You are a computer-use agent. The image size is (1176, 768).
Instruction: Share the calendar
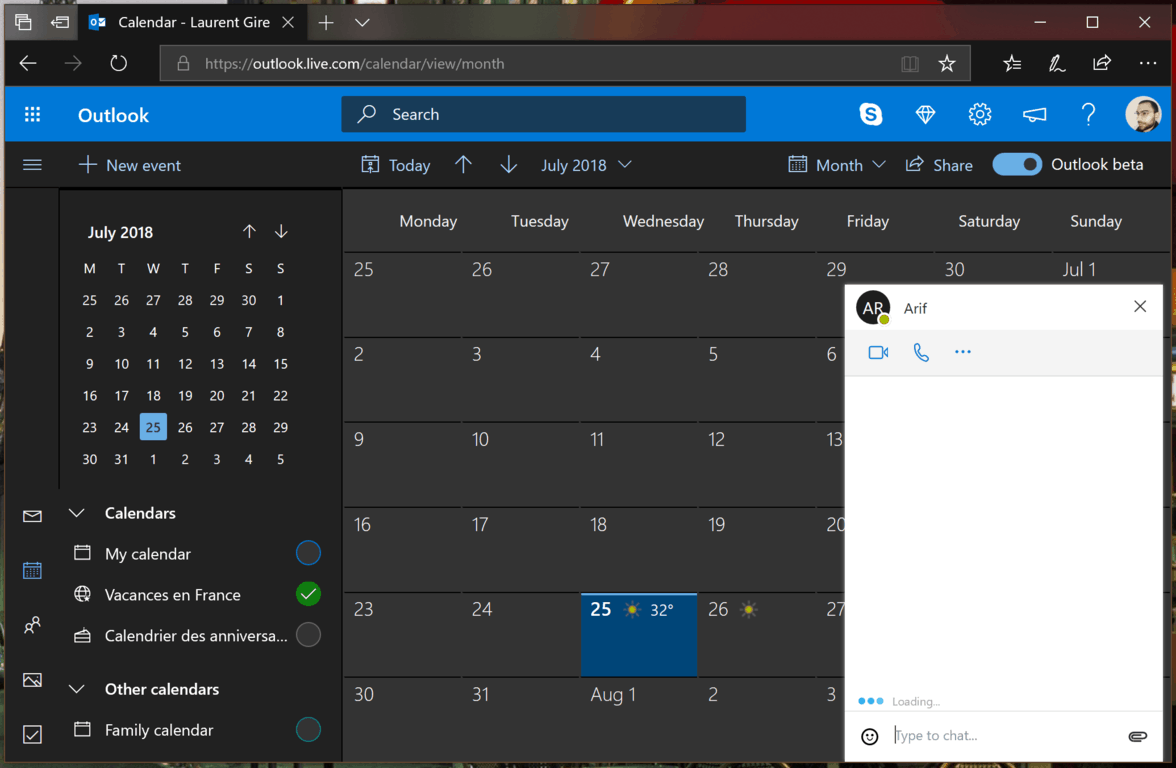[939, 165]
